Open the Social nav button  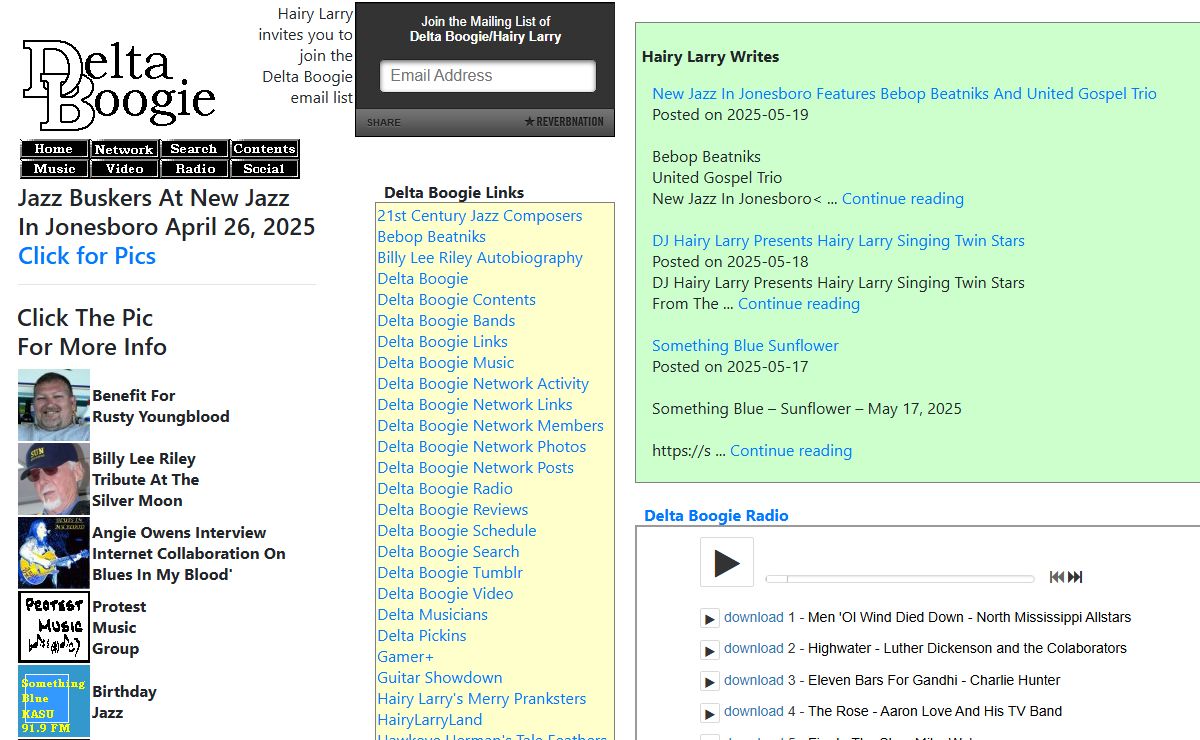coord(264,169)
